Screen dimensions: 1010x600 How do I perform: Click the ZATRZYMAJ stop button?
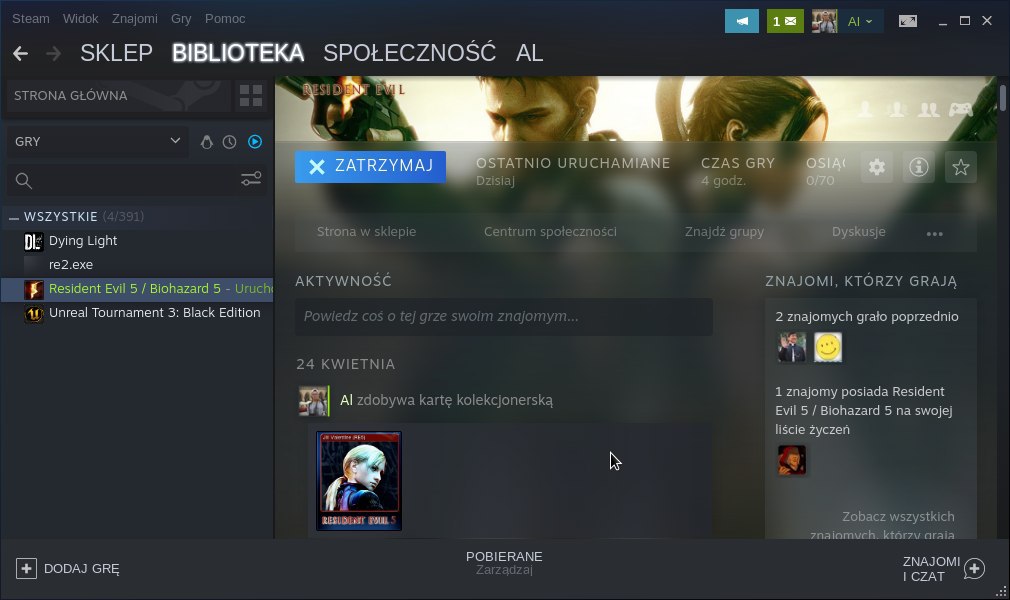coord(370,166)
